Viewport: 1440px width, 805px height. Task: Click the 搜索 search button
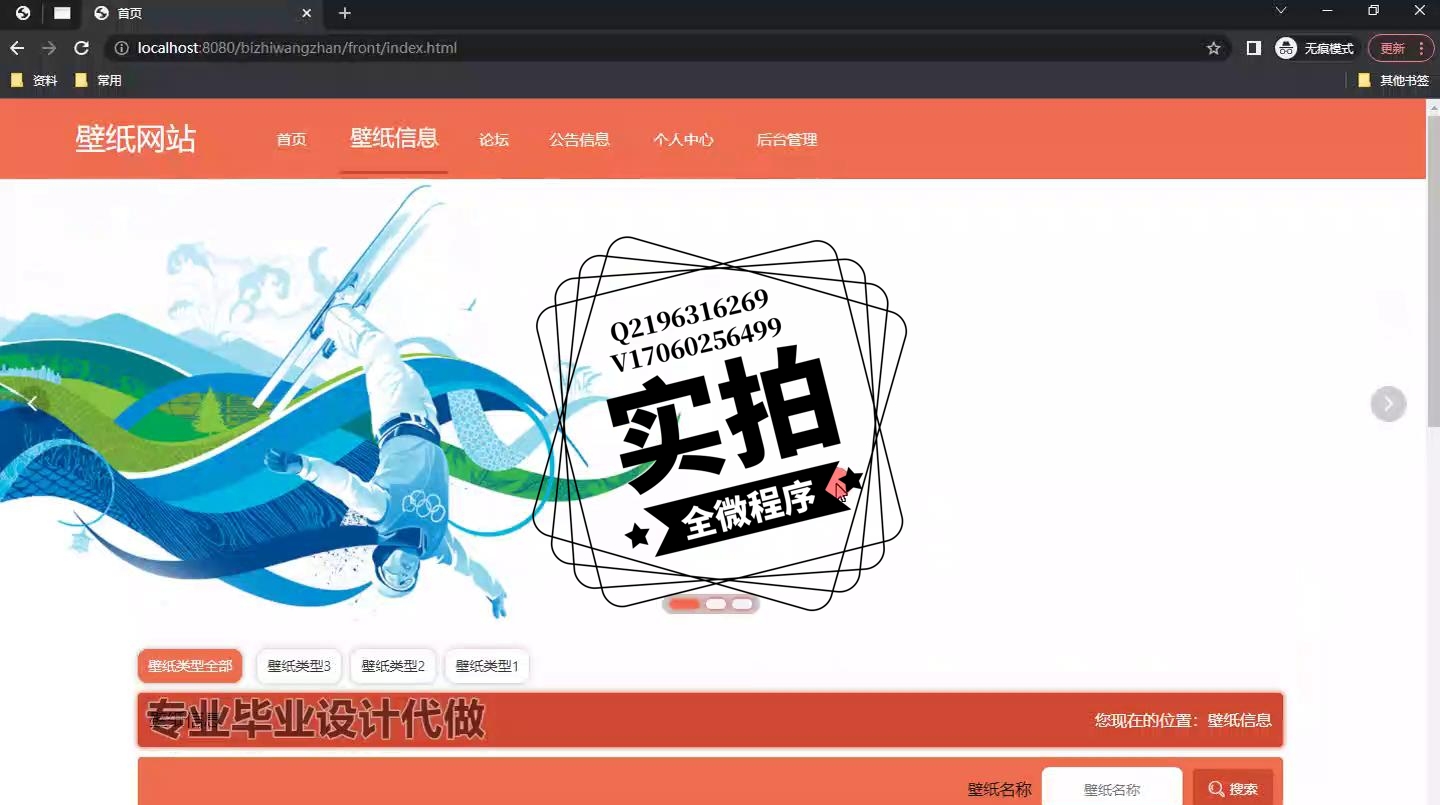pyautogui.click(x=1233, y=789)
